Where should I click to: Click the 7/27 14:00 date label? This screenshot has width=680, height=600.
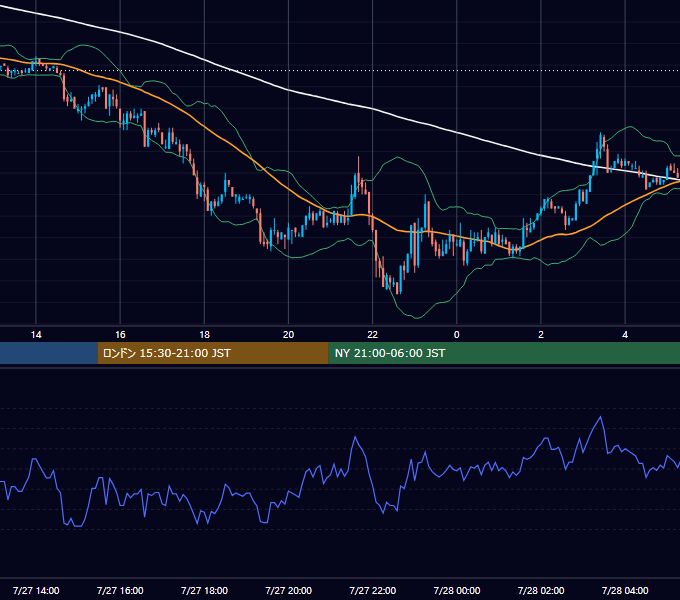tap(36, 590)
